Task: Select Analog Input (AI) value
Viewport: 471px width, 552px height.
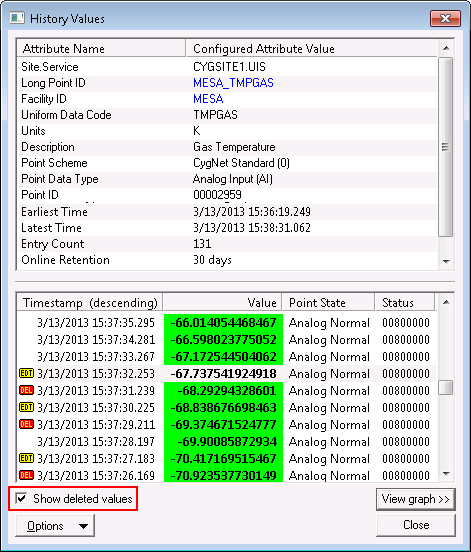Action: pos(233,179)
